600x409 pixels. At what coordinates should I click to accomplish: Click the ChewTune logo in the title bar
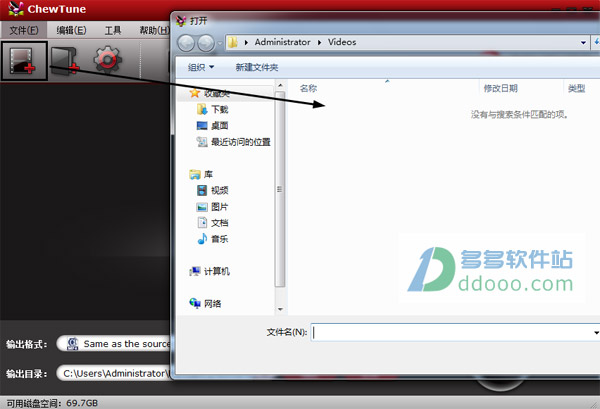click(x=16, y=9)
